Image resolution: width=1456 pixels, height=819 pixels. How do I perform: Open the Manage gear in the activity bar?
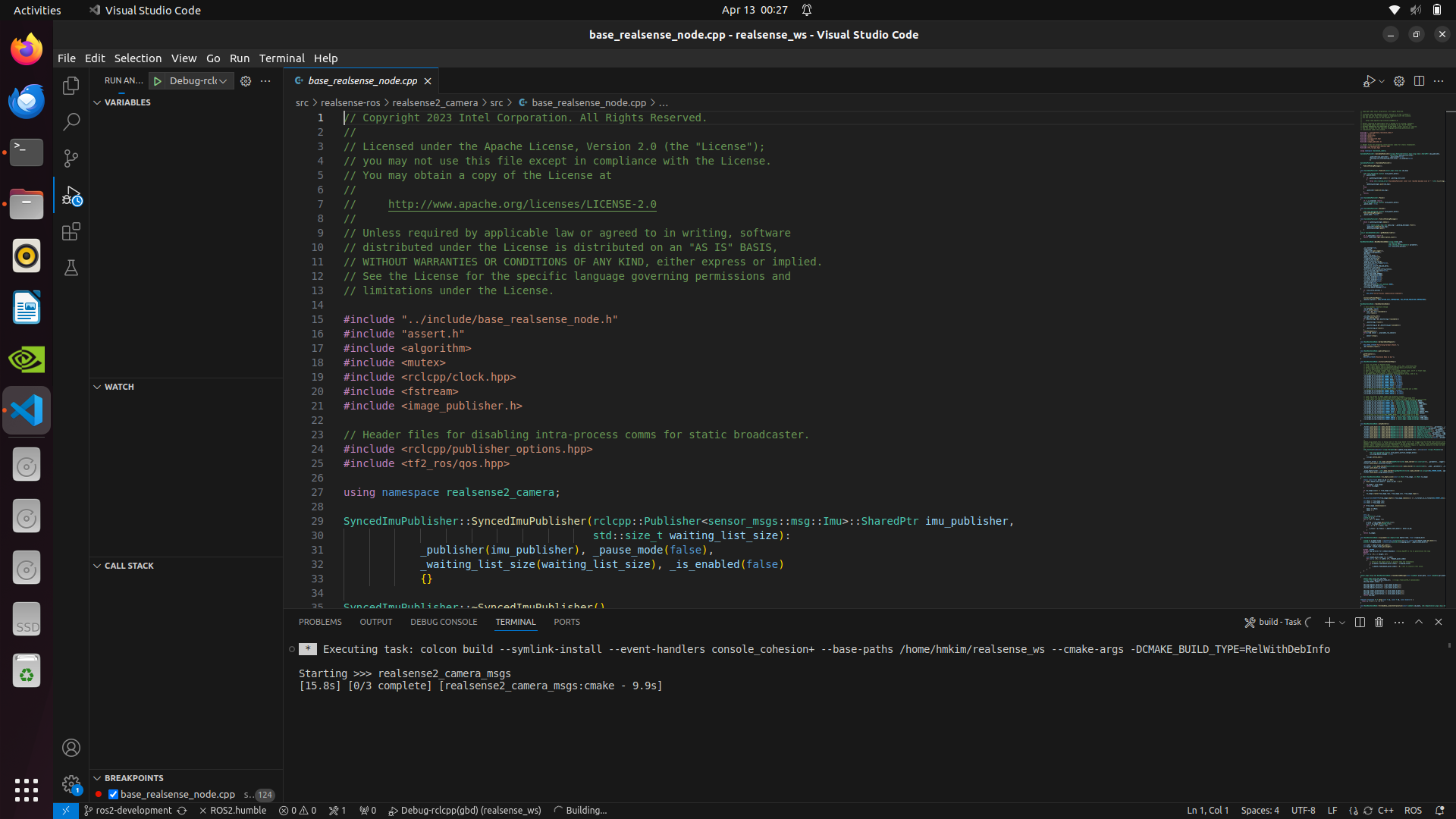tap(71, 785)
